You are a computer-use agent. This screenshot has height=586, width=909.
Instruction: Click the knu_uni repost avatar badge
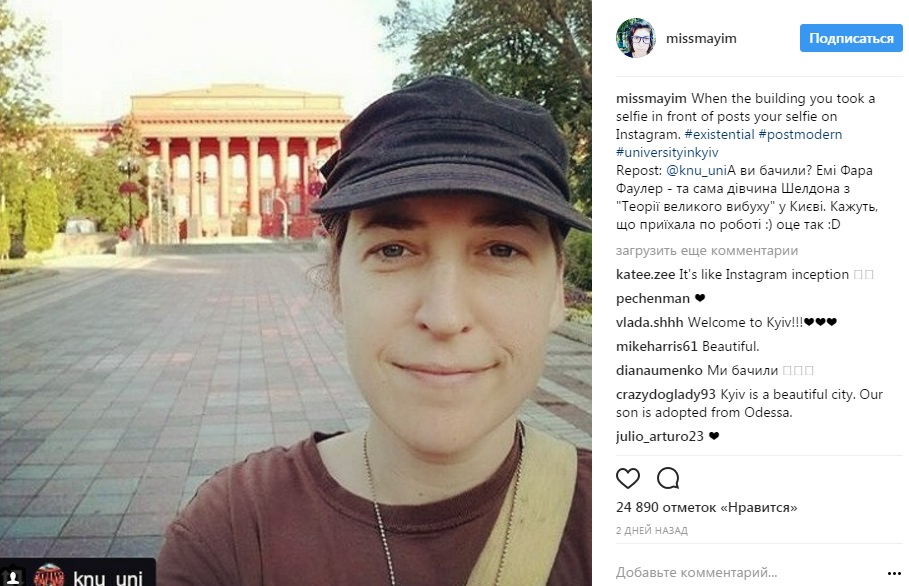click(49, 576)
